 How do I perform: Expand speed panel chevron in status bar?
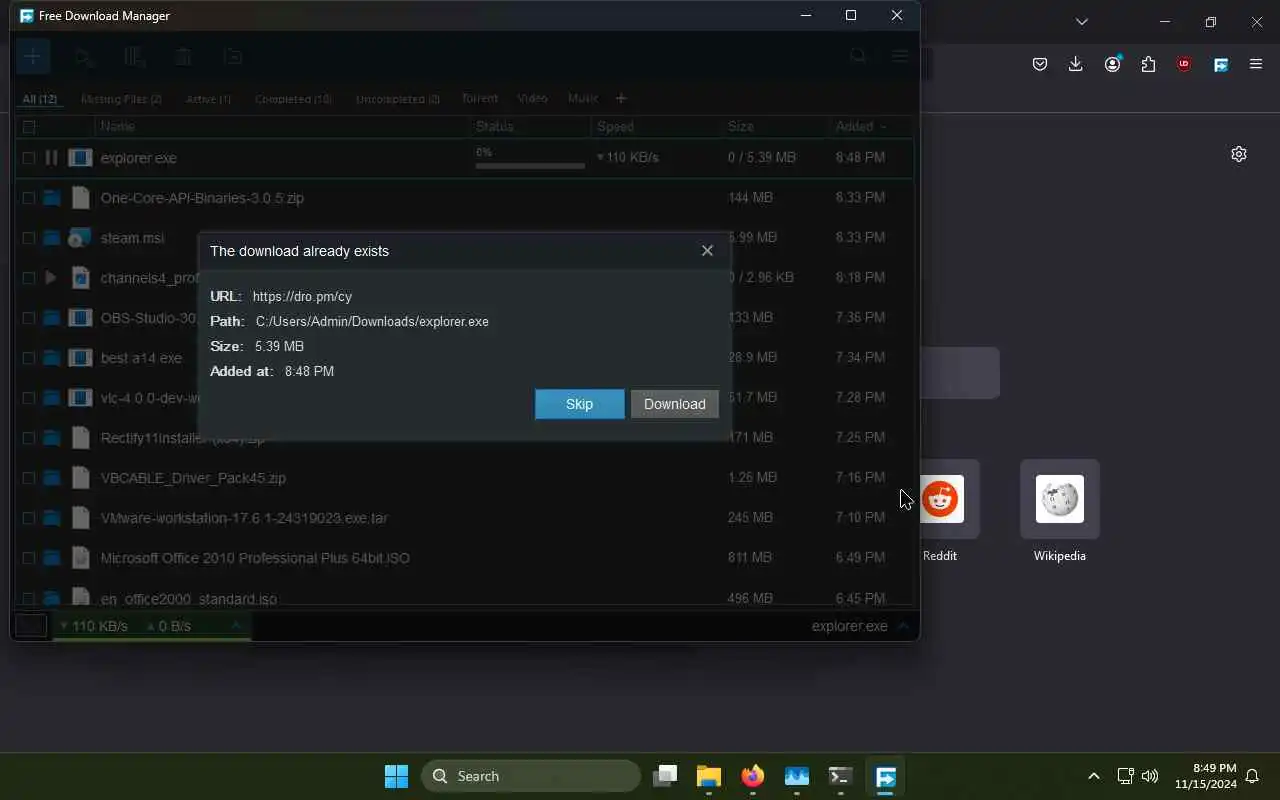[237, 626]
